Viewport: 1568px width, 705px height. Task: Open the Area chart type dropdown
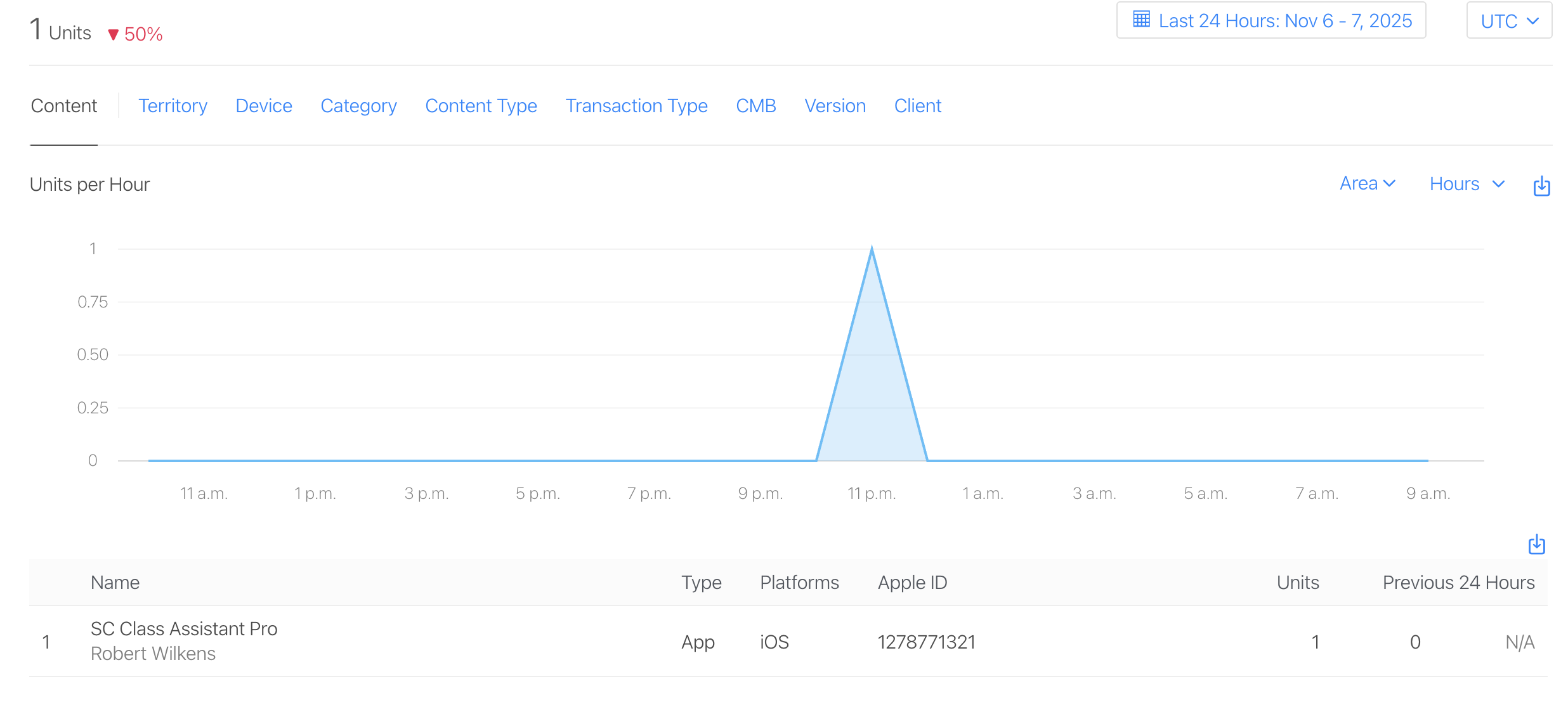pos(1368,184)
